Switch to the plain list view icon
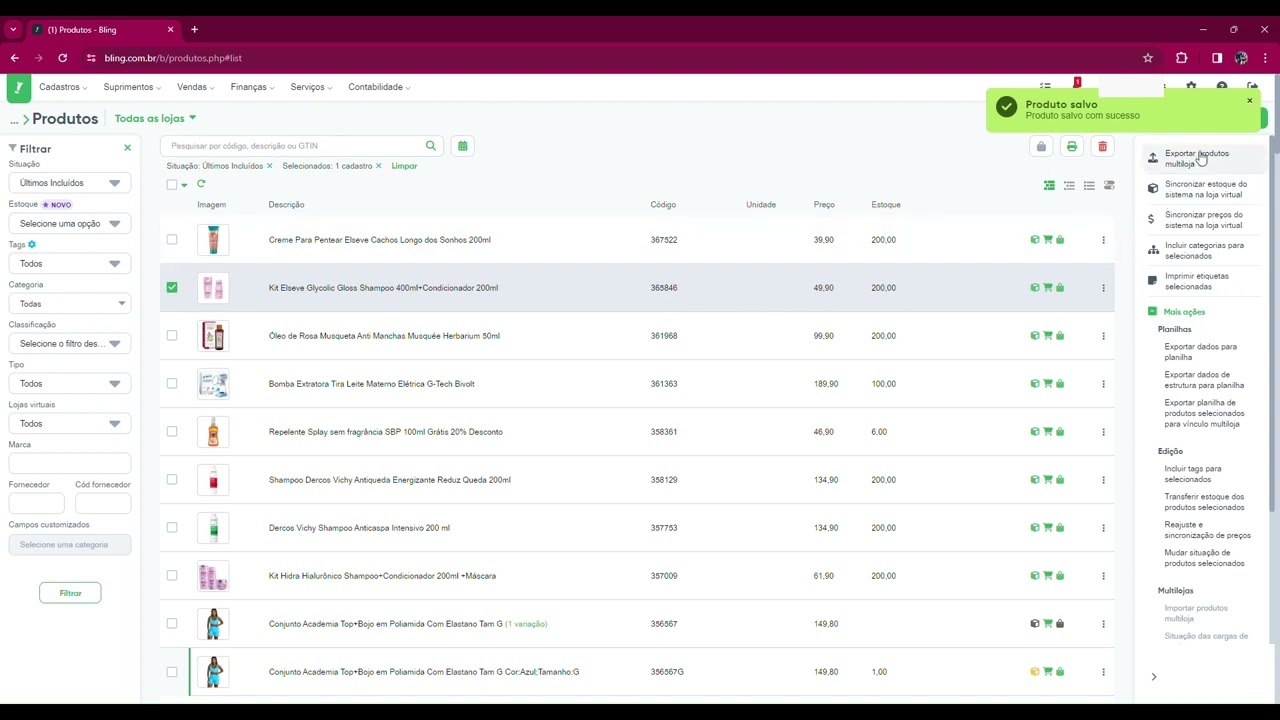This screenshot has width=1280, height=720. (x=1089, y=185)
